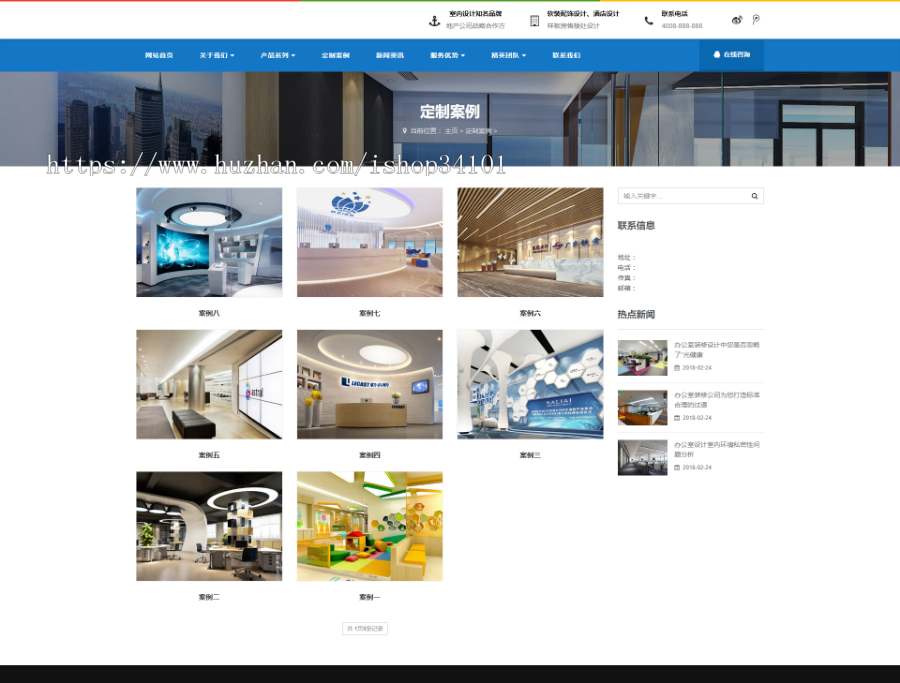Open the 案例八 thumbnail image
The image size is (900, 683).
pyautogui.click(x=209, y=242)
